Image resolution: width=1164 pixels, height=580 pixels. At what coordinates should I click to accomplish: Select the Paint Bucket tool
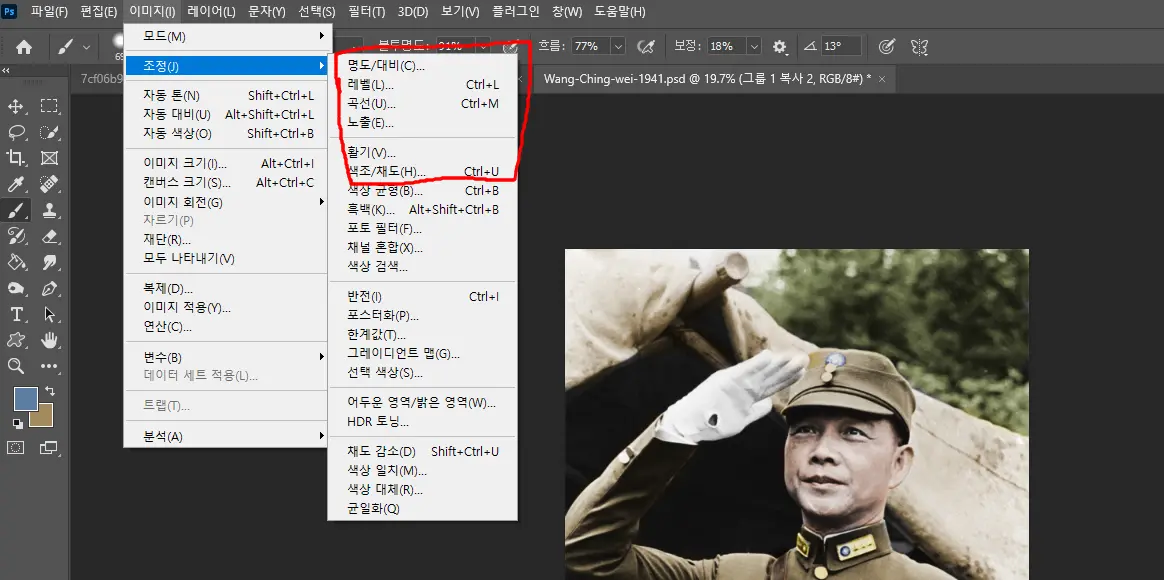16,262
